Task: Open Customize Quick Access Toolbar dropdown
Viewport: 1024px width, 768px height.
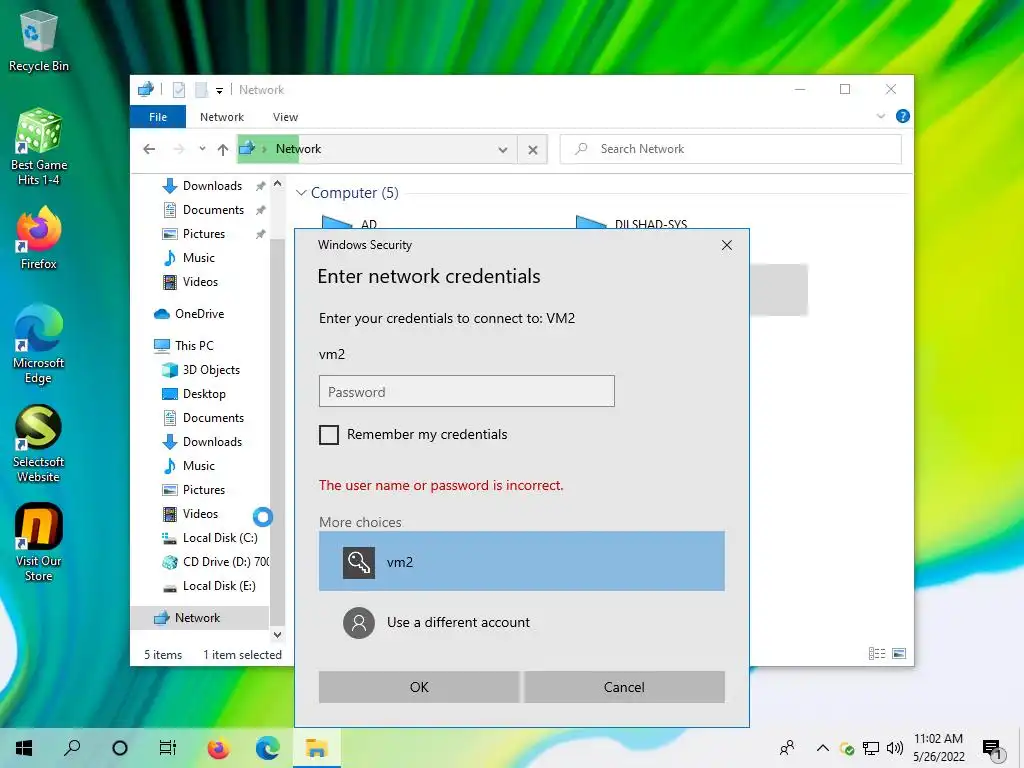Action: coord(219,91)
